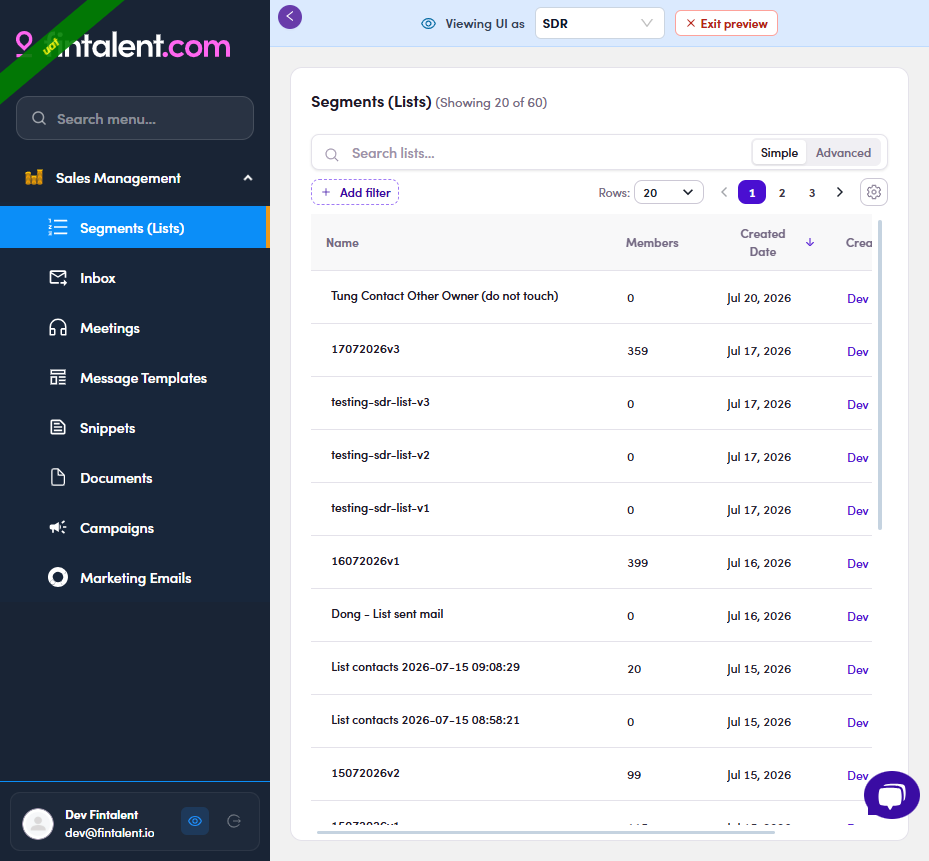Click the Exit preview button
This screenshot has width=929, height=861.
[x=726, y=23]
